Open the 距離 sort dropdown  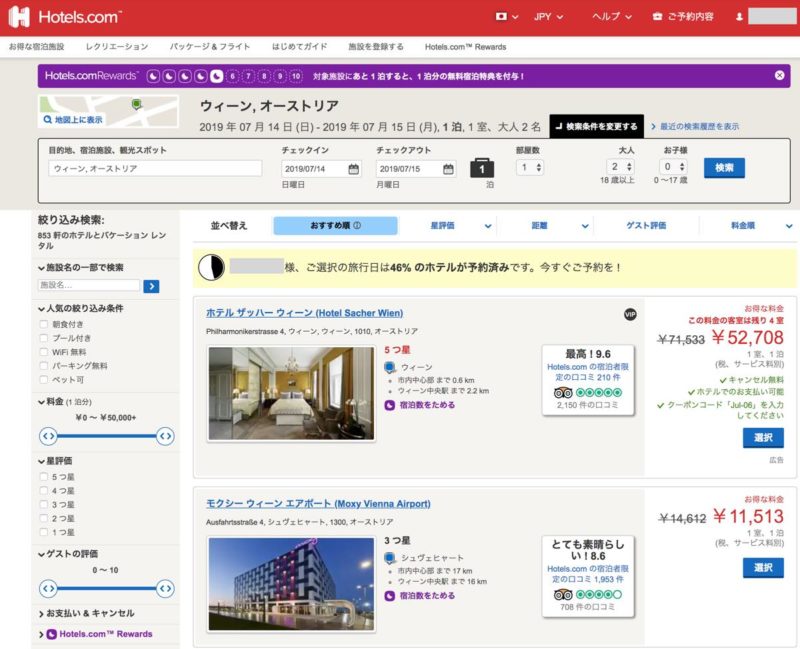[559, 226]
